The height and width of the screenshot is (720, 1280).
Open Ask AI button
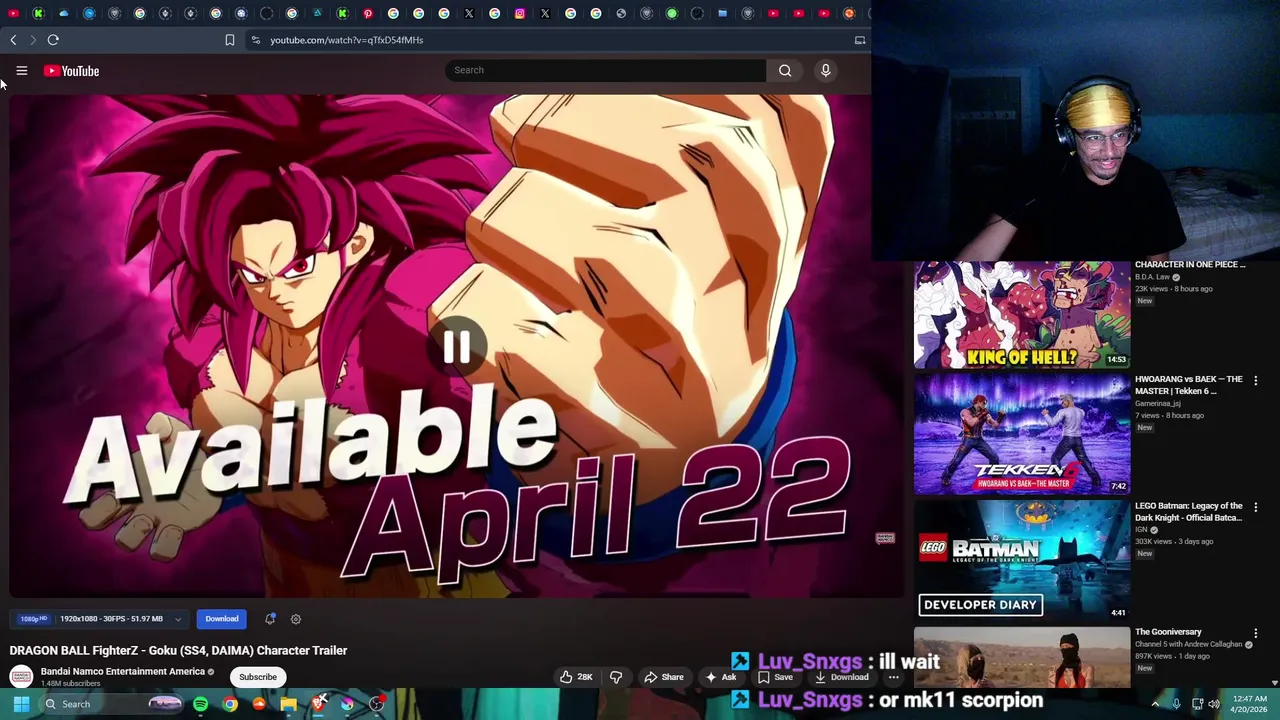(721, 677)
